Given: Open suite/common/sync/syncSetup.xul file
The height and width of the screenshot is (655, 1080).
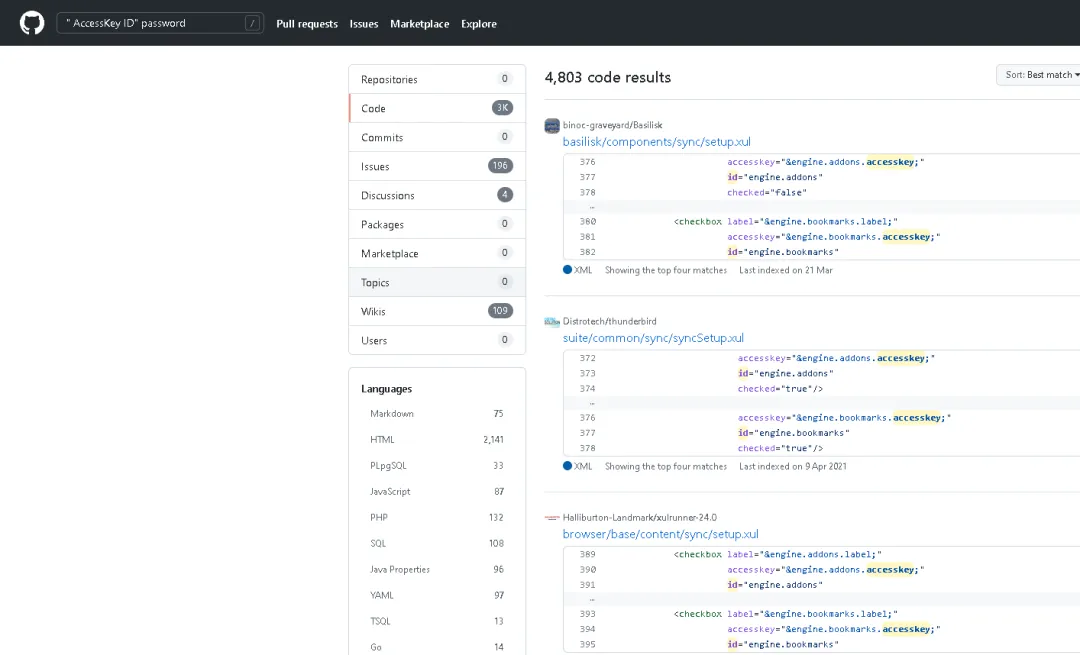Looking at the screenshot, I should pos(653,337).
